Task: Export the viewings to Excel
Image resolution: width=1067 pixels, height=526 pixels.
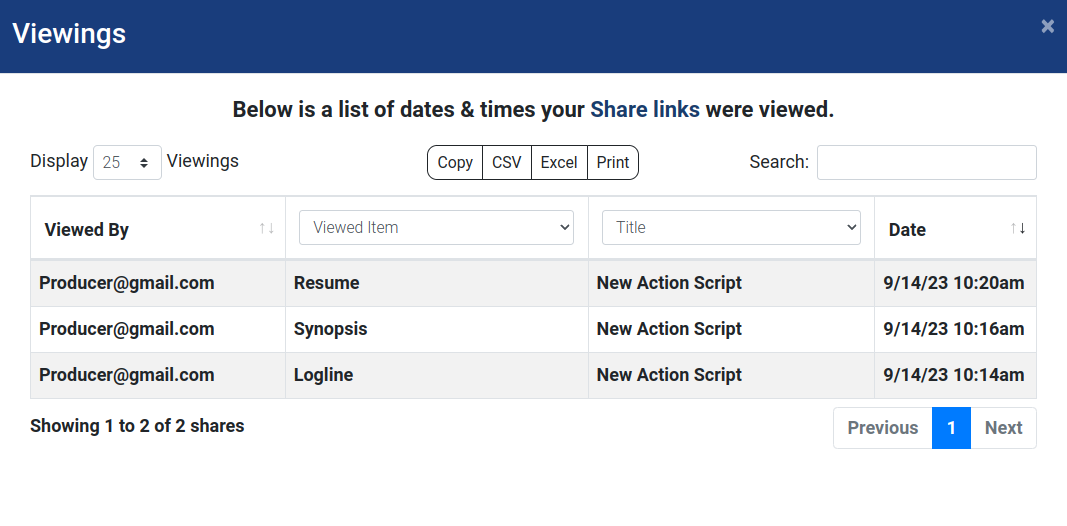Action: [559, 162]
